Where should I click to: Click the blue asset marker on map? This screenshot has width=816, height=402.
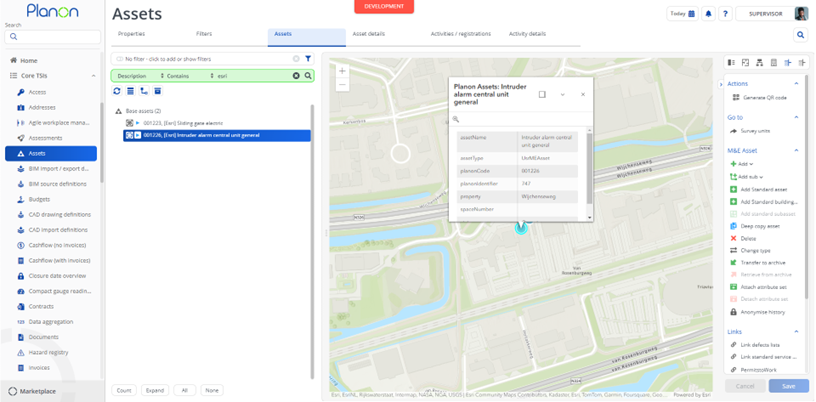pos(521,228)
